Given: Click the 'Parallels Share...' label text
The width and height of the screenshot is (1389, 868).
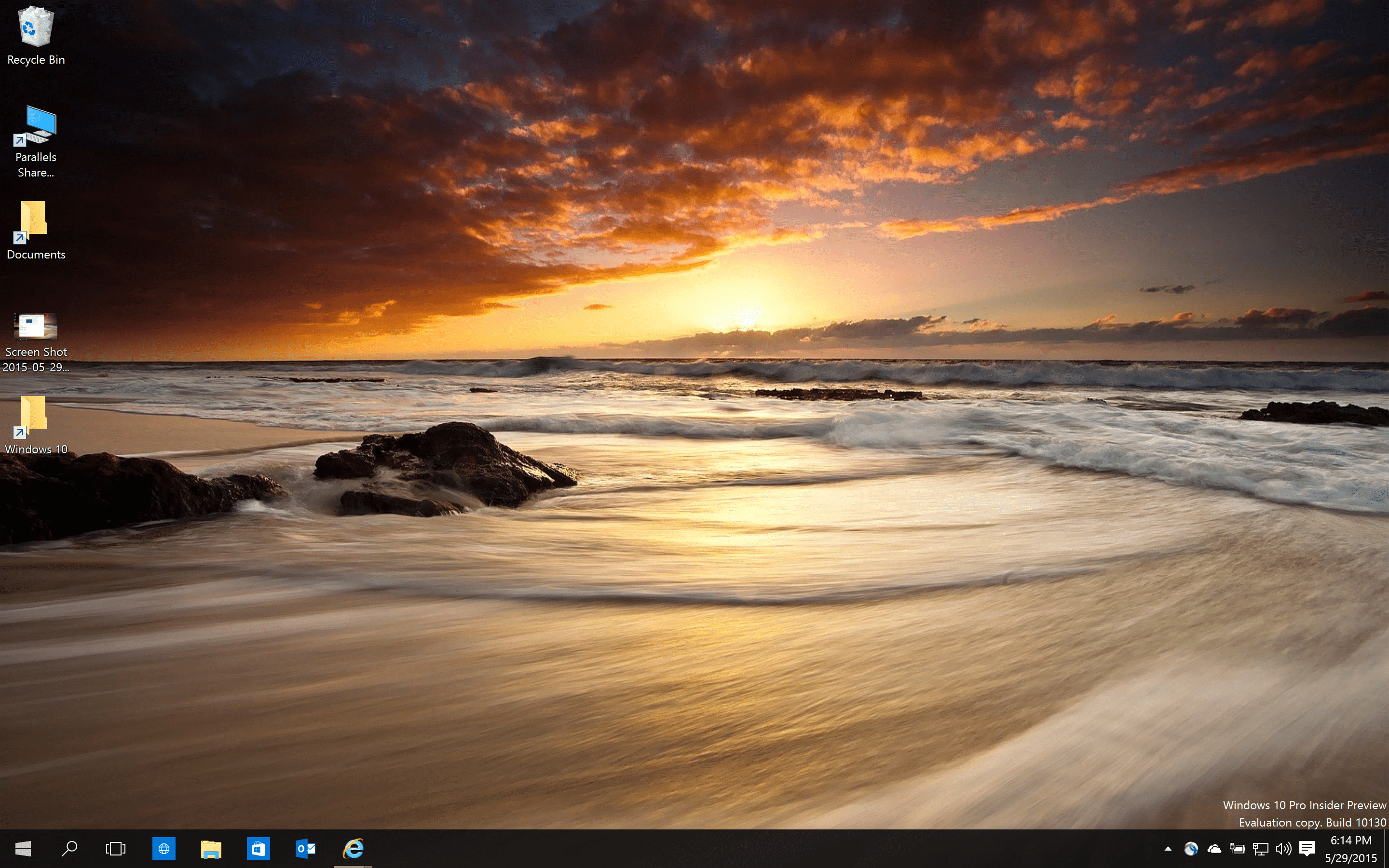Looking at the screenshot, I should 36,165.
